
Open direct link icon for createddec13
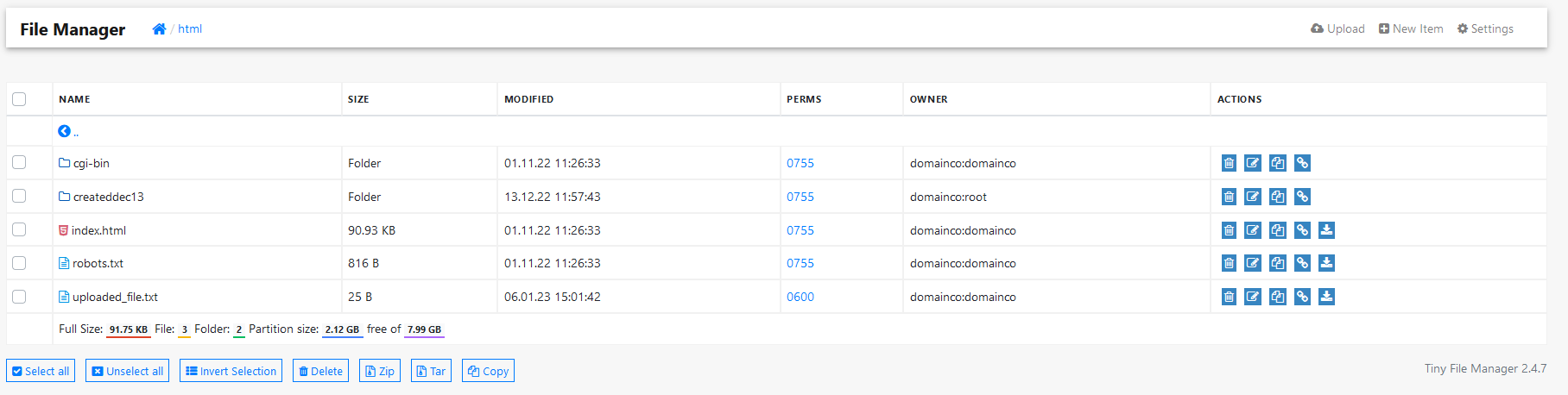click(x=1302, y=197)
